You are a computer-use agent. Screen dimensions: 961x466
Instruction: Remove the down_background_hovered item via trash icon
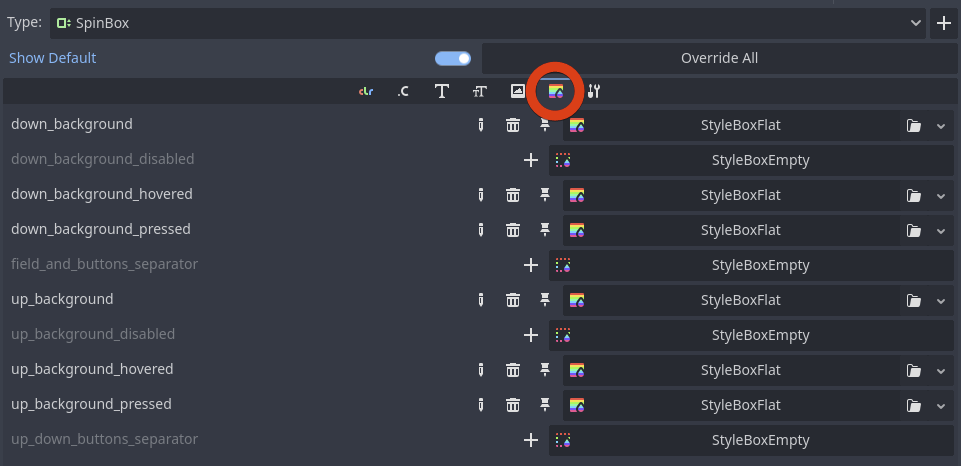pyautogui.click(x=512, y=196)
